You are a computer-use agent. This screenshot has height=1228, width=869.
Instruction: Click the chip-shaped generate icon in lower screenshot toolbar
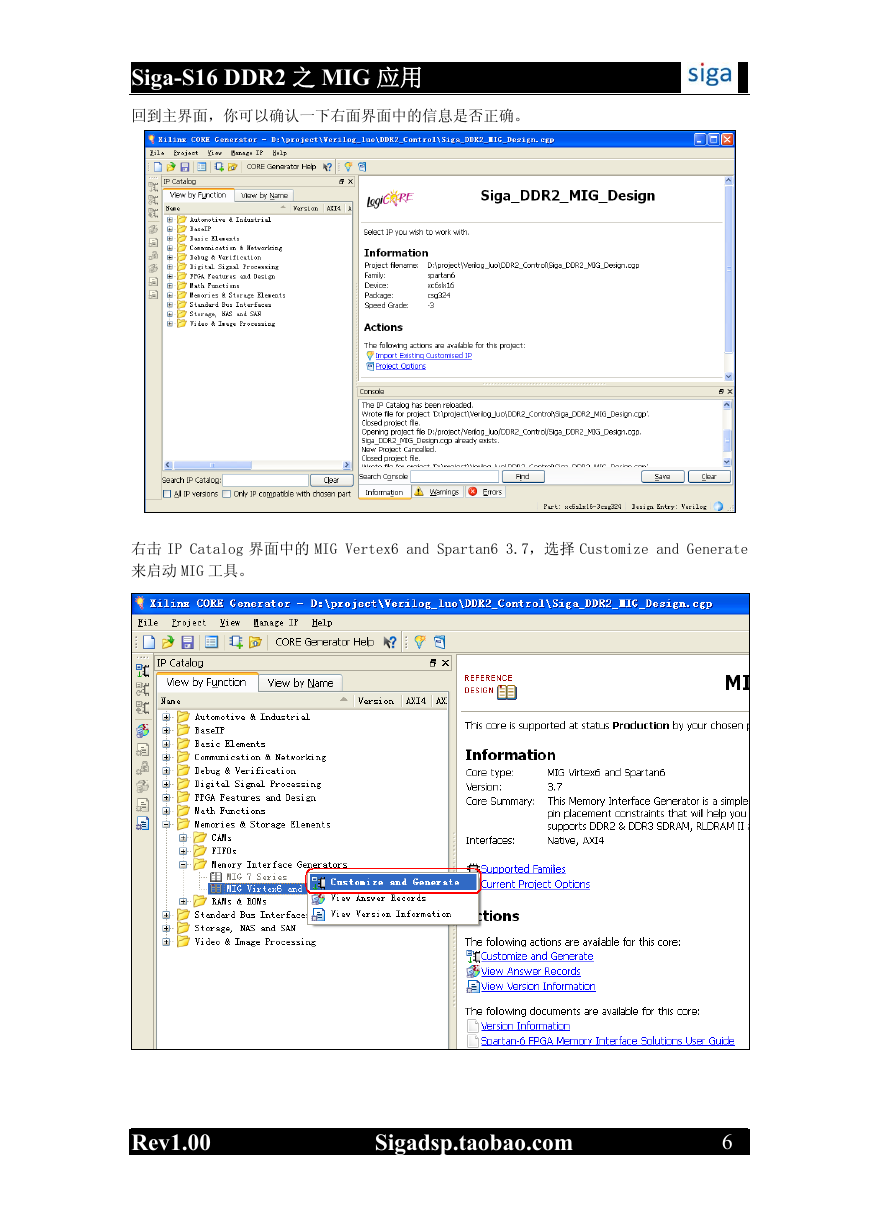point(236,642)
